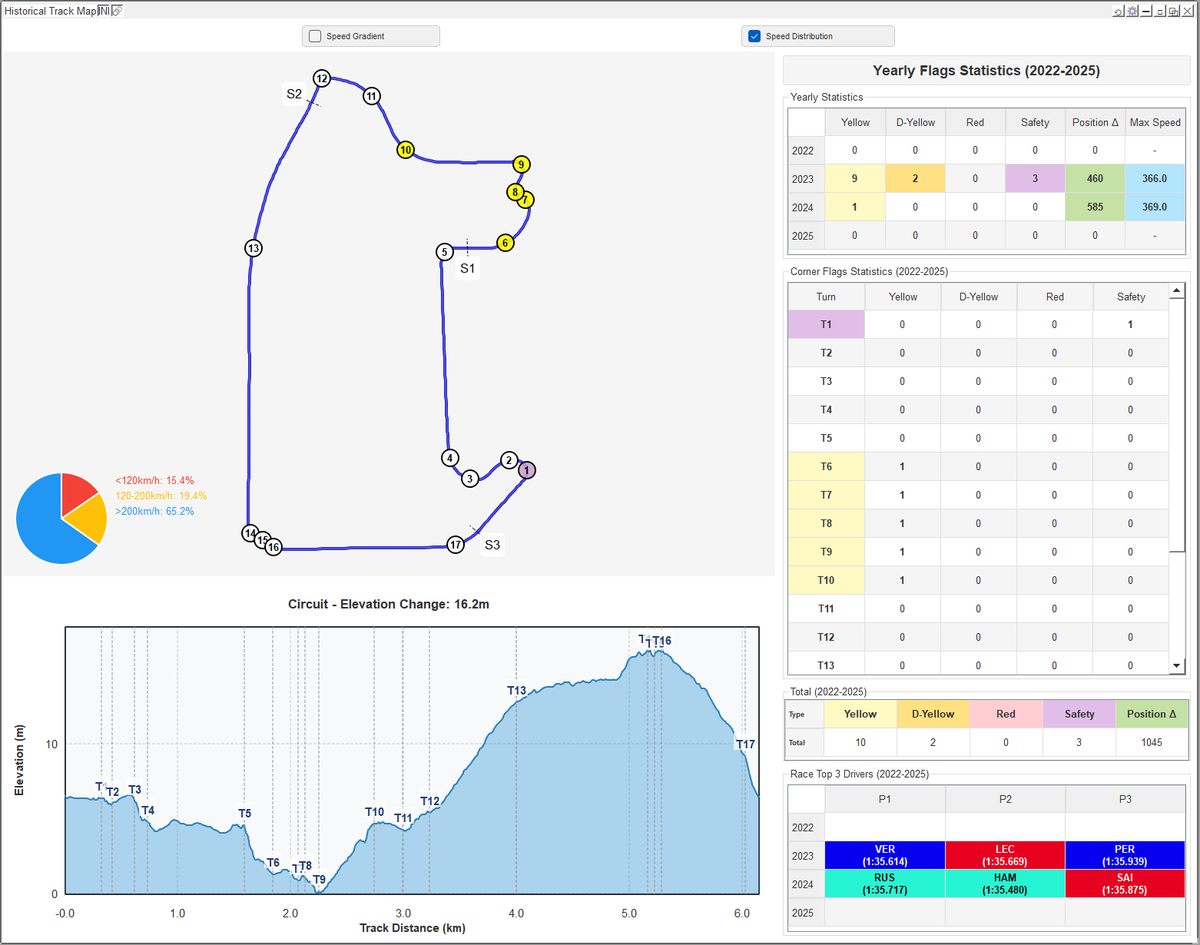1200x945 pixels.
Task: Click the 2023 Position Δ cell showing 460
Action: coord(1095,179)
